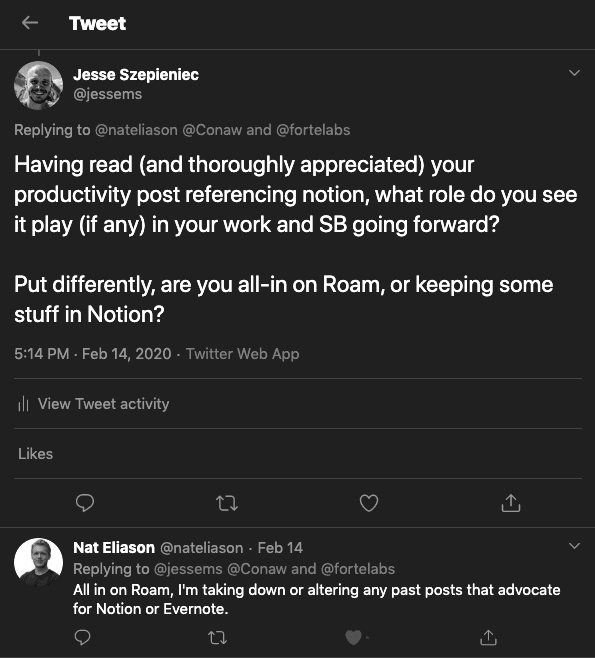Share Jesse's tweet via share icon
This screenshot has height=658, width=595.
pos(511,503)
